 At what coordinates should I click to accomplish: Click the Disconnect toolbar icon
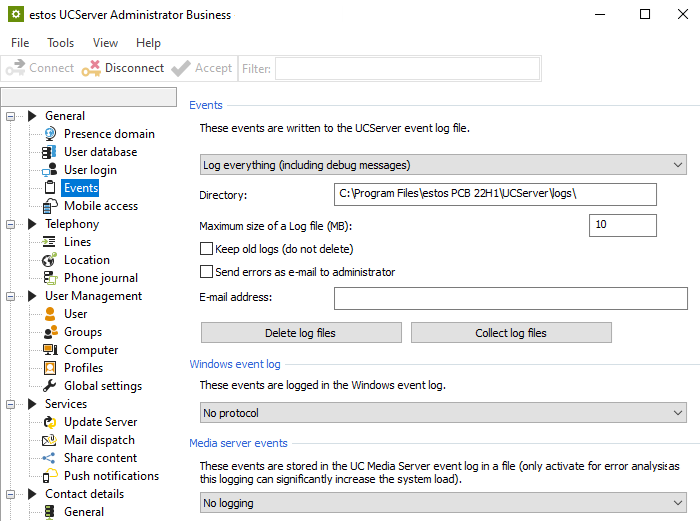coord(91,68)
